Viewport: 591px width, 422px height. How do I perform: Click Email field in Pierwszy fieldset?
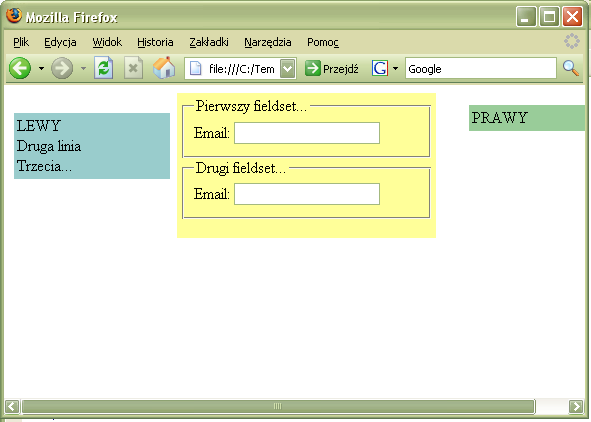[307, 133]
